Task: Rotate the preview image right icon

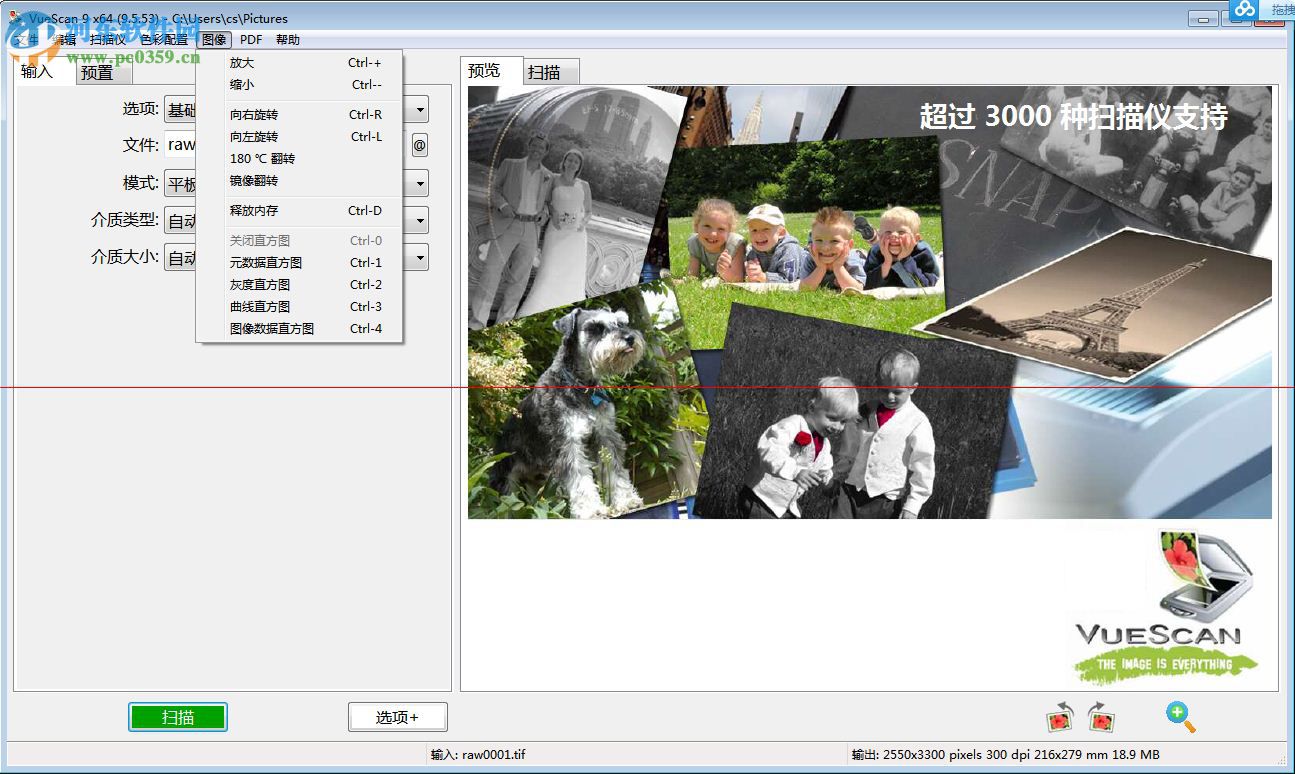Action: pos(1101,716)
